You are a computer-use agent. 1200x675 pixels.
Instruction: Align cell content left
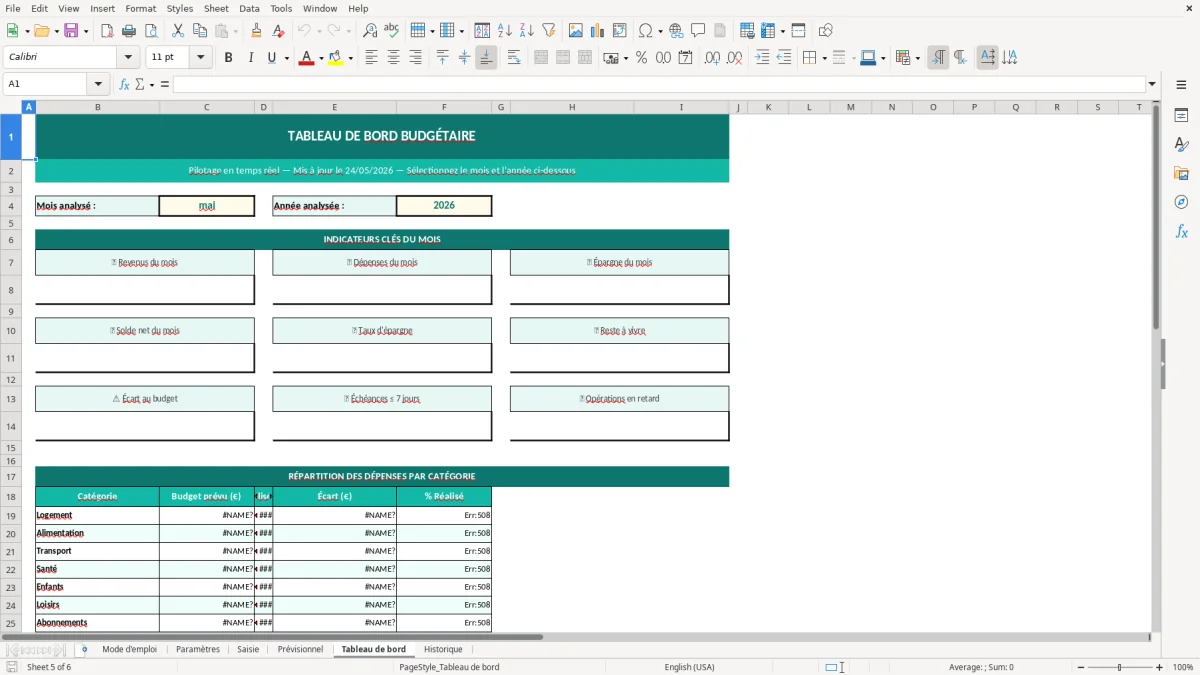point(371,58)
